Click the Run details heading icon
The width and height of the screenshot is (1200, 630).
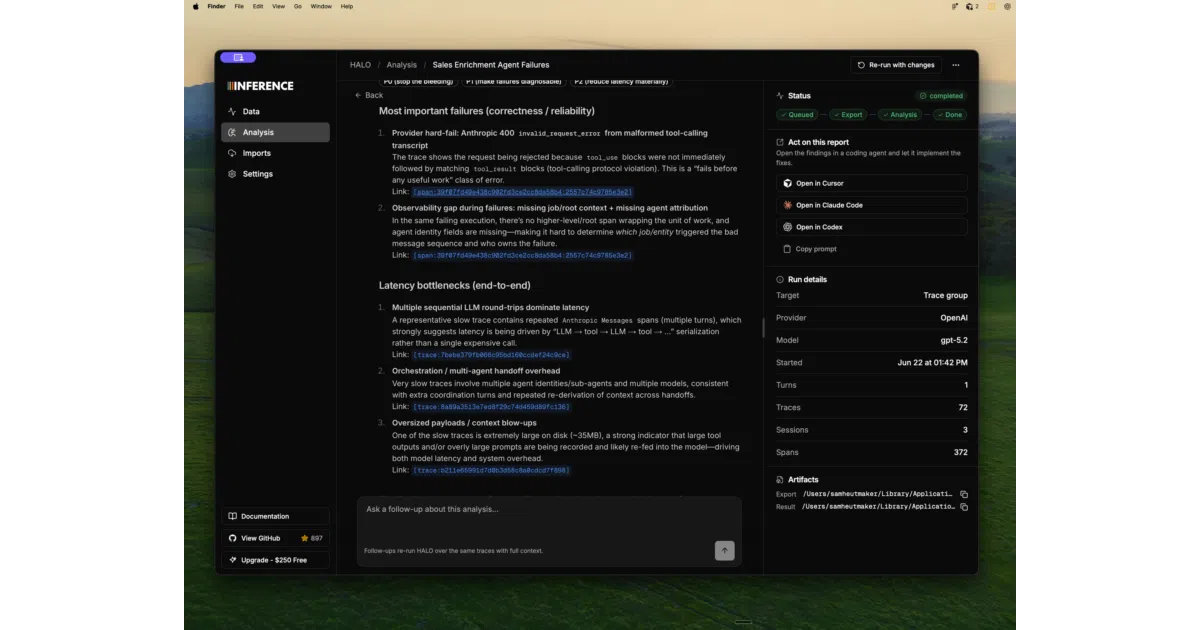tap(781, 279)
